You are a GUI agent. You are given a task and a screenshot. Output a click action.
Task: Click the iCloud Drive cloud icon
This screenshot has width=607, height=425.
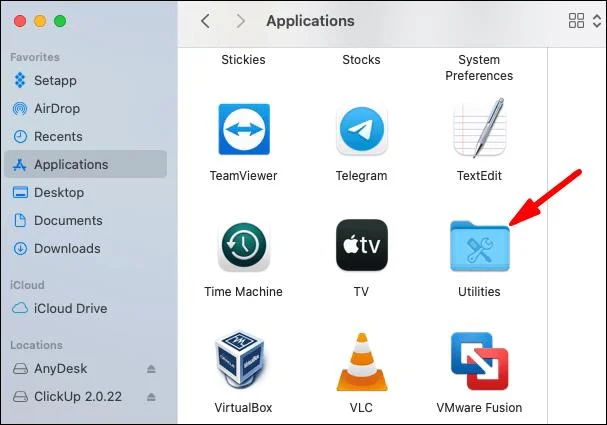click(20, 308)
